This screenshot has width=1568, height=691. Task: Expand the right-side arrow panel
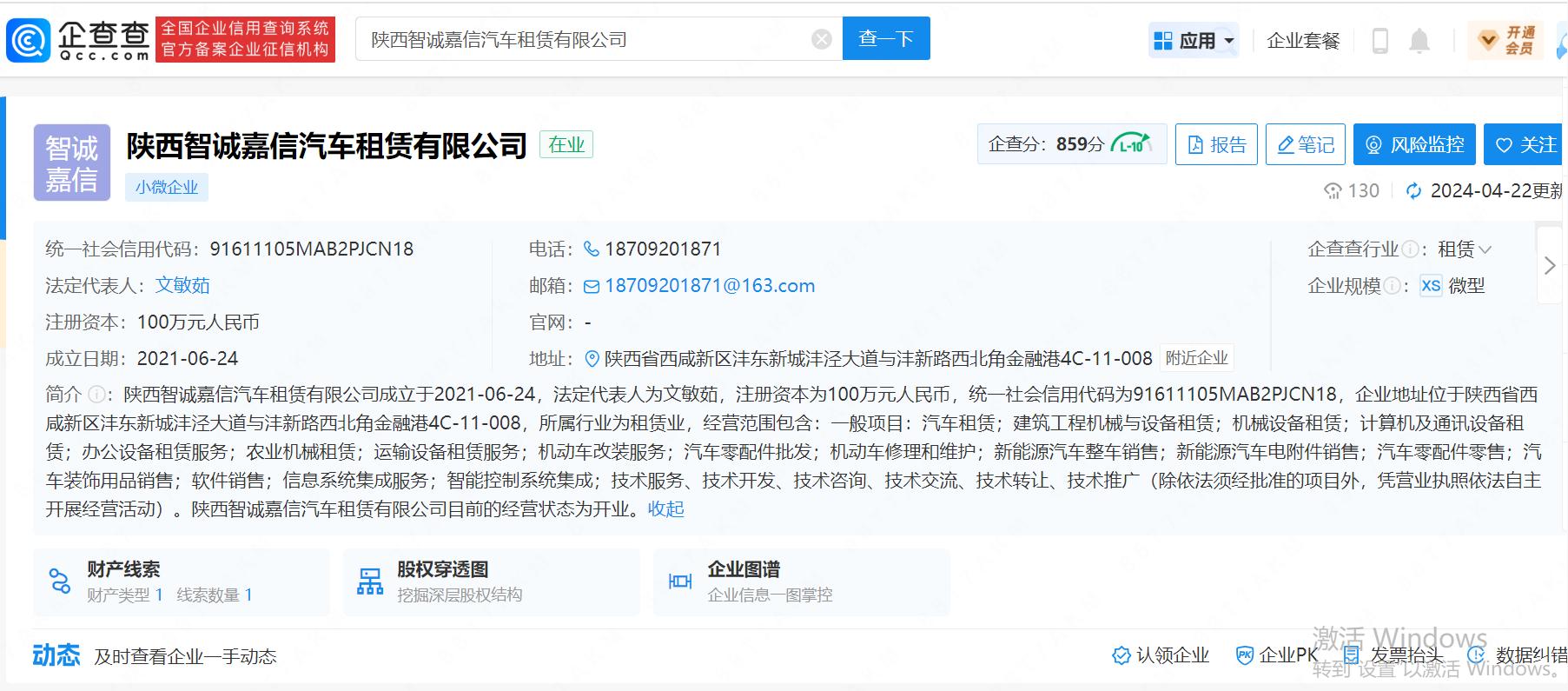[x=1550, y=265]
